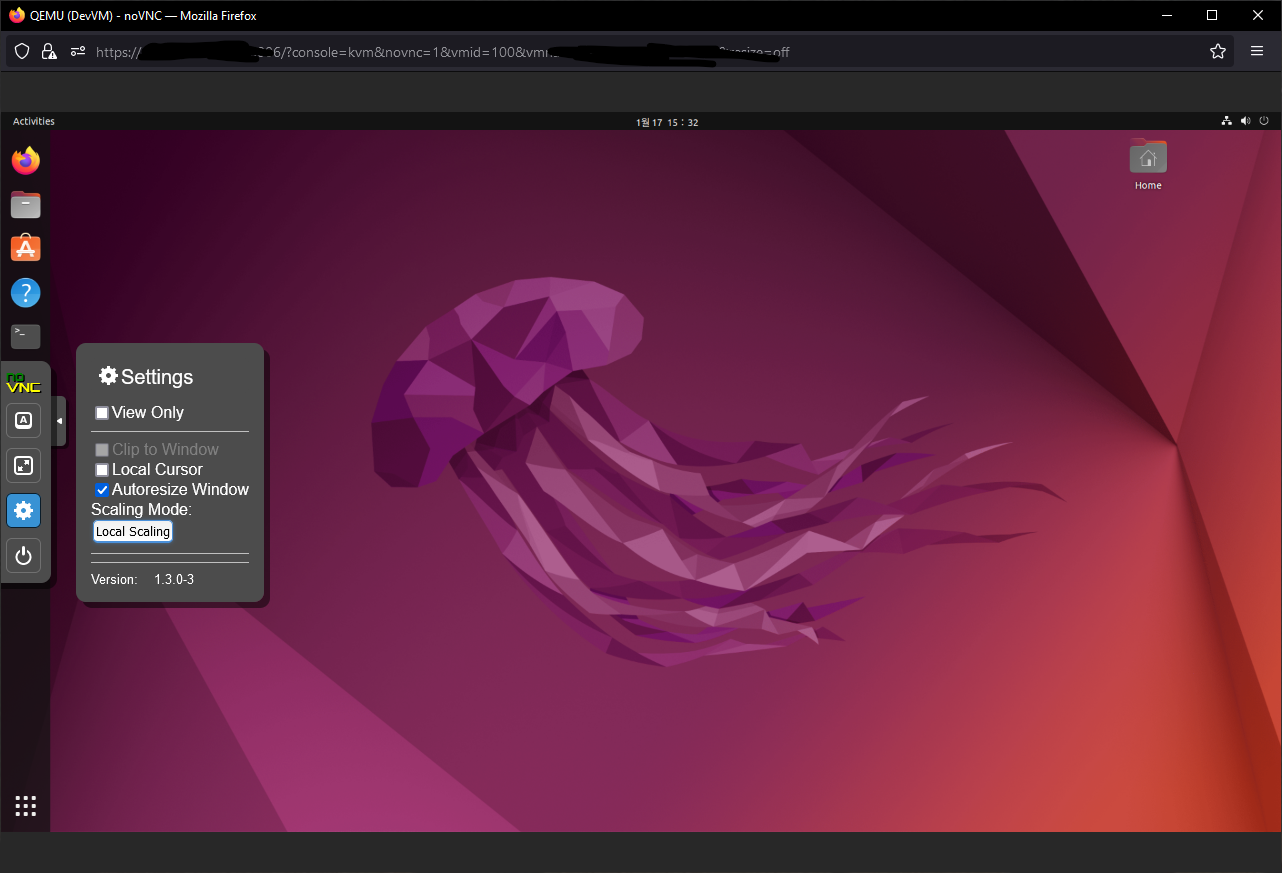Open the Firefox hamburger menu
Screen dimensions: 1282x873
tap(1257, 51)
